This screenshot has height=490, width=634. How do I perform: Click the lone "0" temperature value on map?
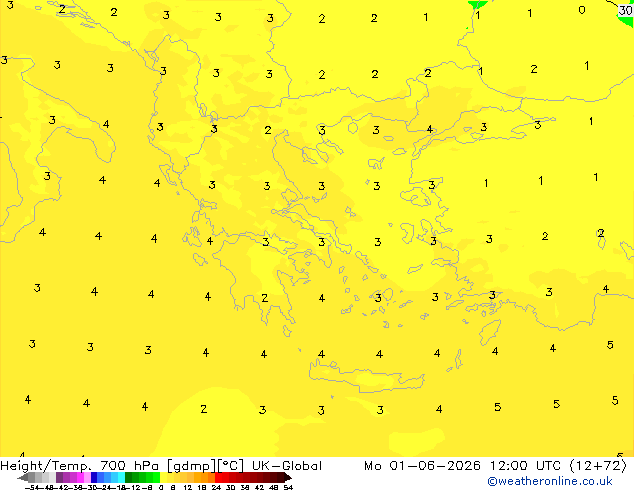pyautogui.click(x=581, y=10)
